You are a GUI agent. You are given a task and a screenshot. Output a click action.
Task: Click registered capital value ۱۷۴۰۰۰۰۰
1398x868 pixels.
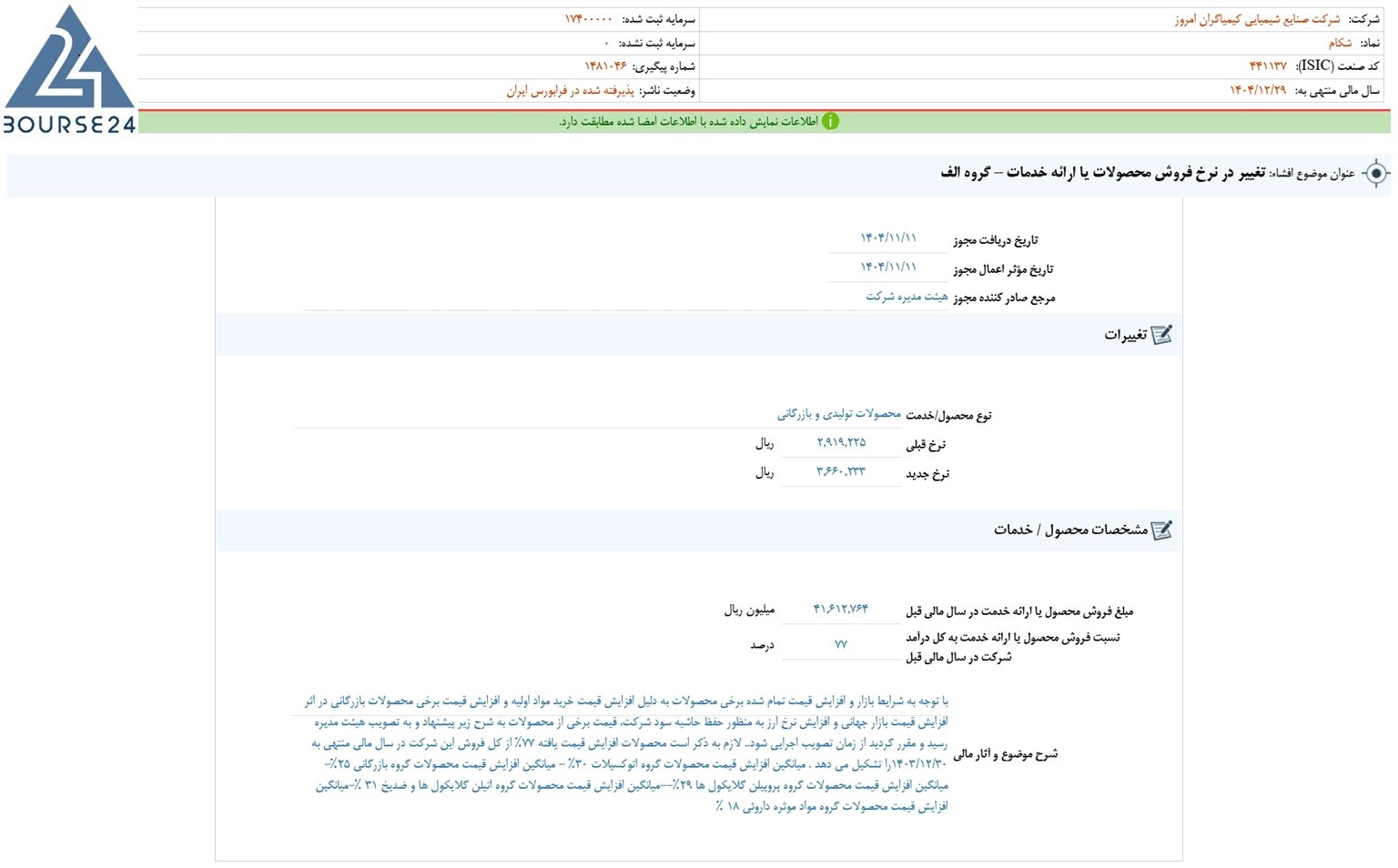pyautogui.click(x=588, y=19)
